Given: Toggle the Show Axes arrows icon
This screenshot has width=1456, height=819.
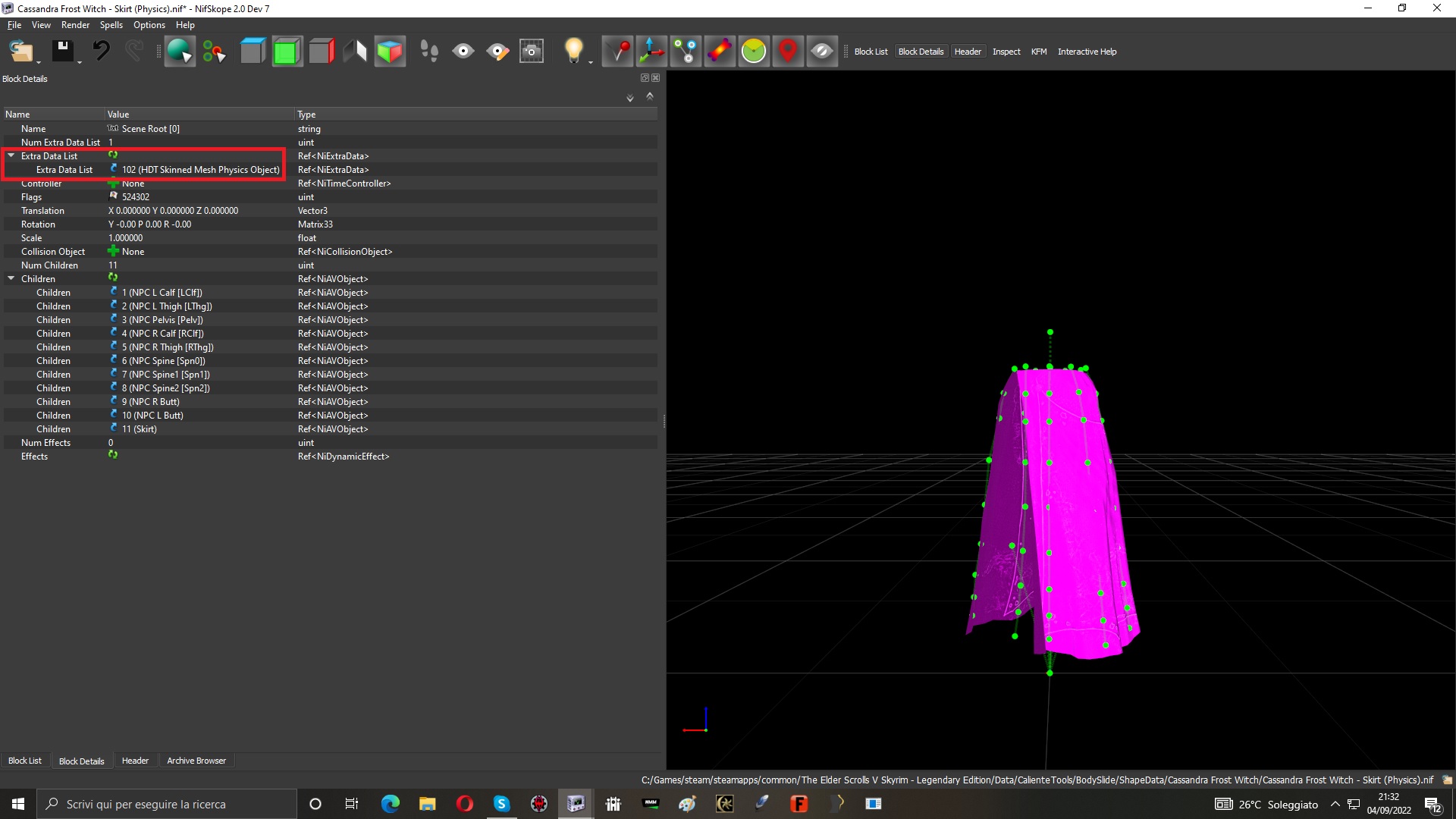Looking at the screenshot, I should pos(651,51).
